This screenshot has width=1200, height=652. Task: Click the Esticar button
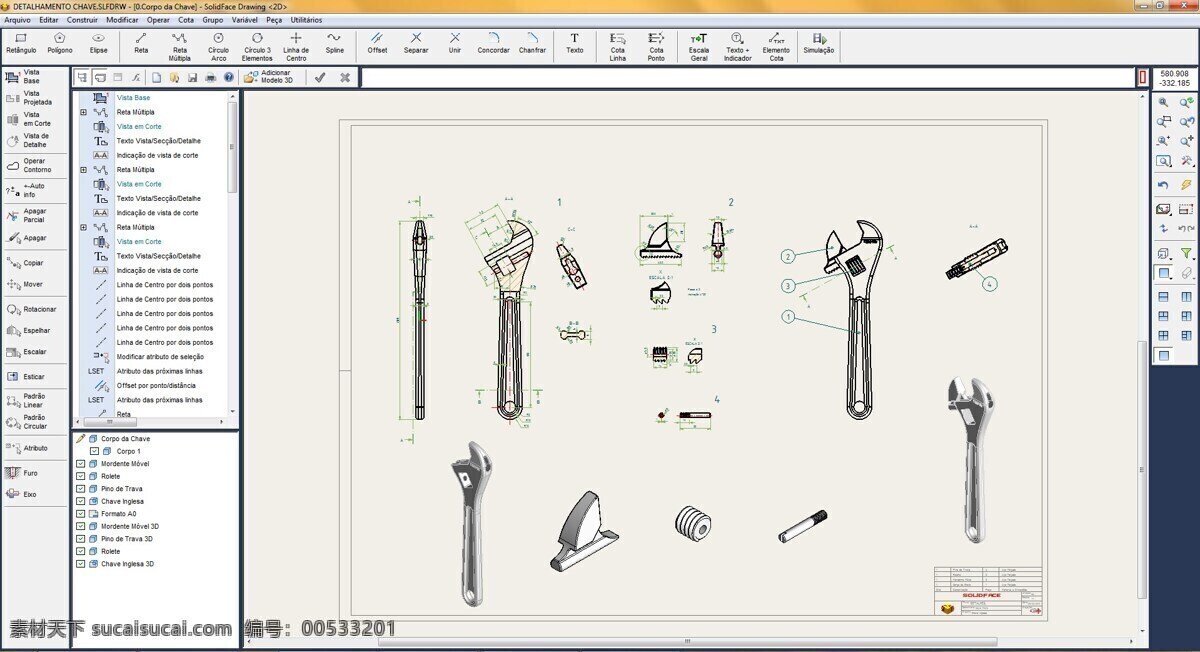[x=26, y=377]
